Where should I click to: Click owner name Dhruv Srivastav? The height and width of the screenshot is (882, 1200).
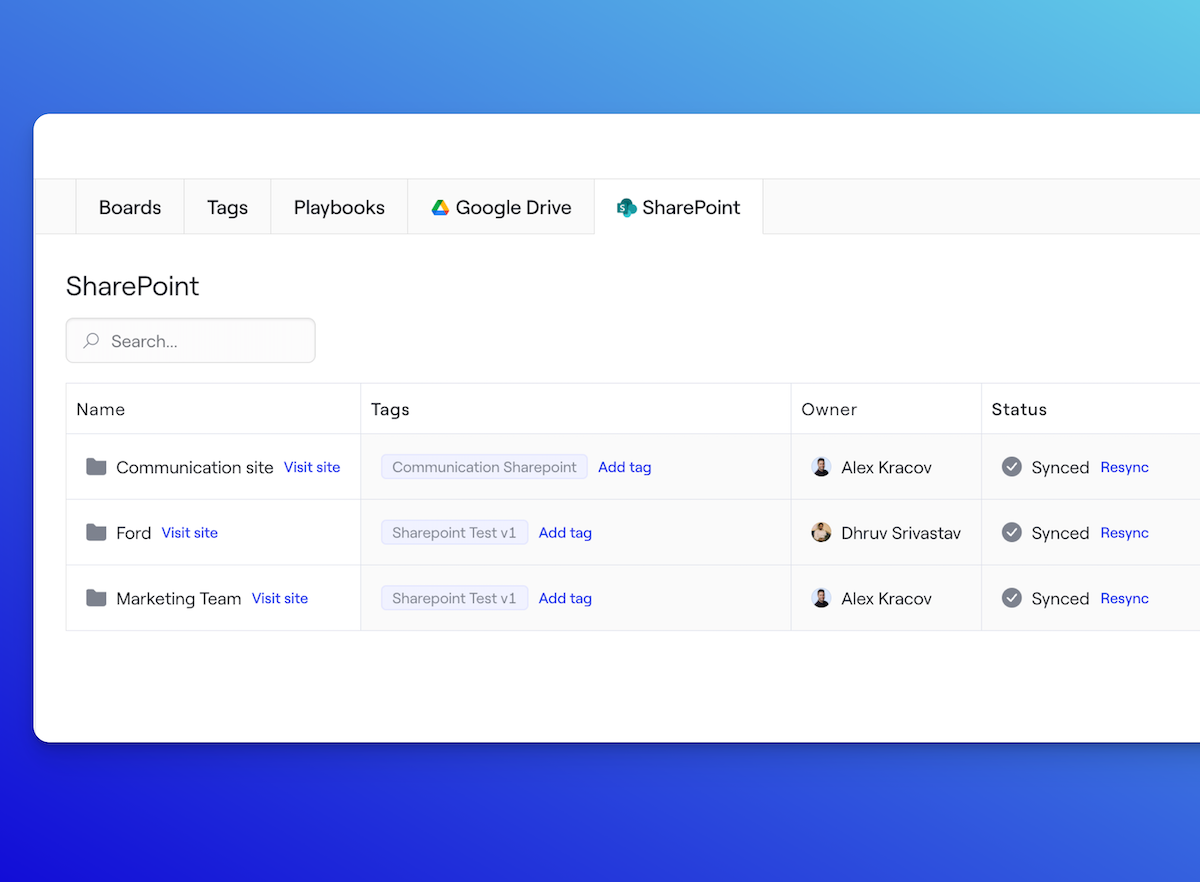tap(901, 533)
